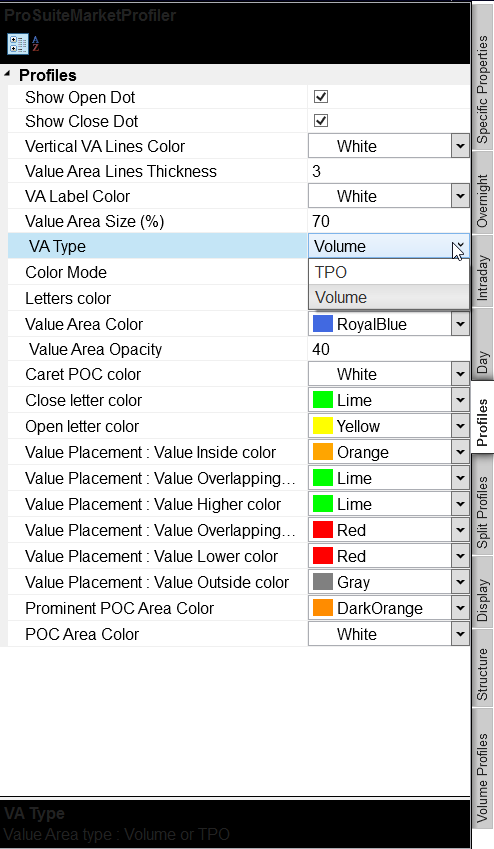Select Show Open Dot property label
The width and height of the screenshot is (494, 849).
pos(80,97)
